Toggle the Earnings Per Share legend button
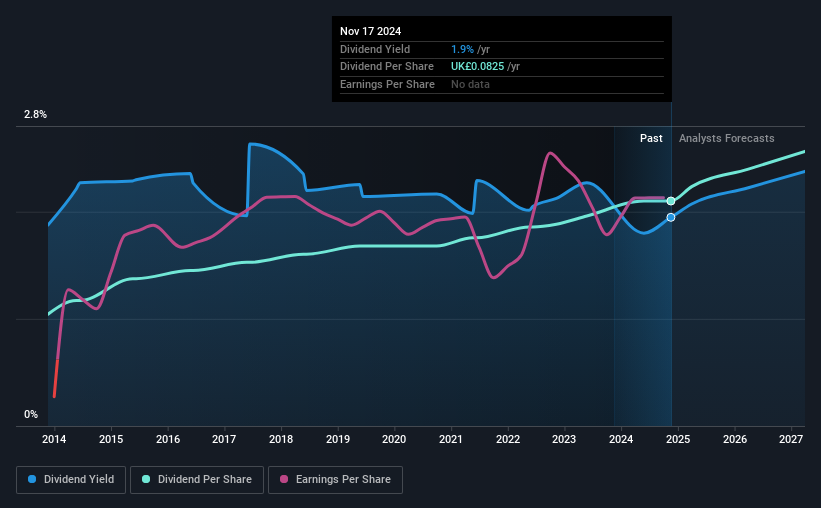This screenshot has width=821, height=508. pyautogui.click(x=336, y=480)
